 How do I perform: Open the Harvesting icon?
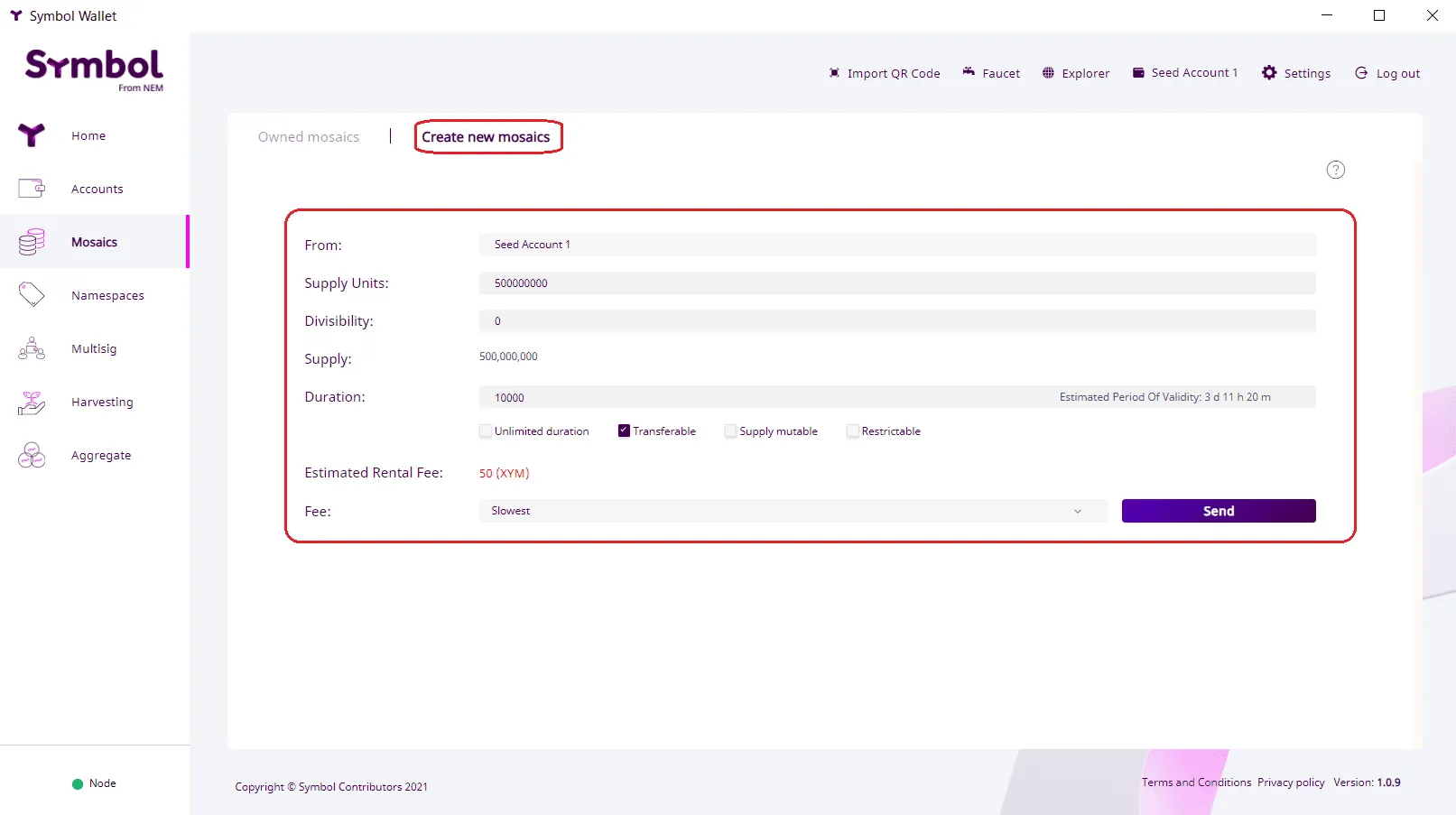coord(32,403)
